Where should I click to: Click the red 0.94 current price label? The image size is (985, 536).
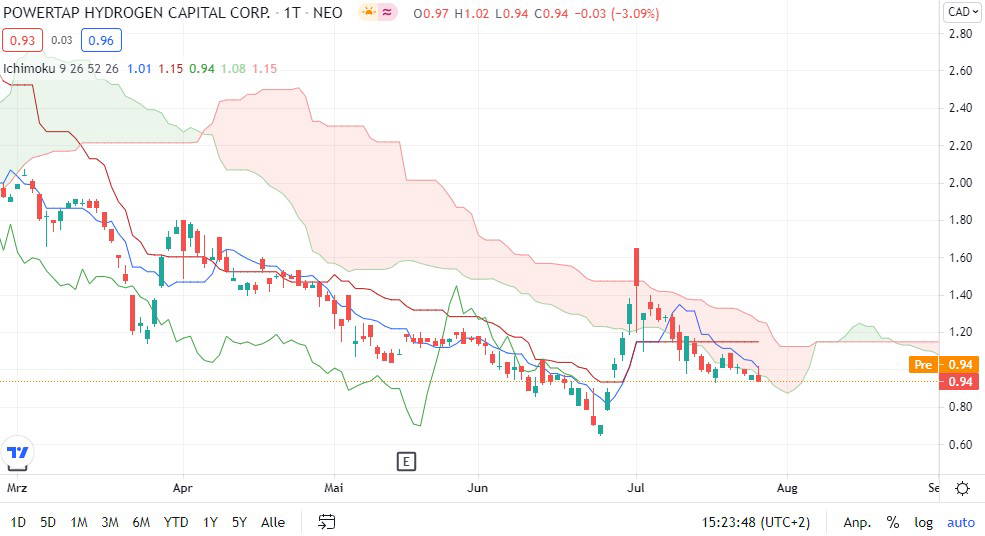coord(959,381)
